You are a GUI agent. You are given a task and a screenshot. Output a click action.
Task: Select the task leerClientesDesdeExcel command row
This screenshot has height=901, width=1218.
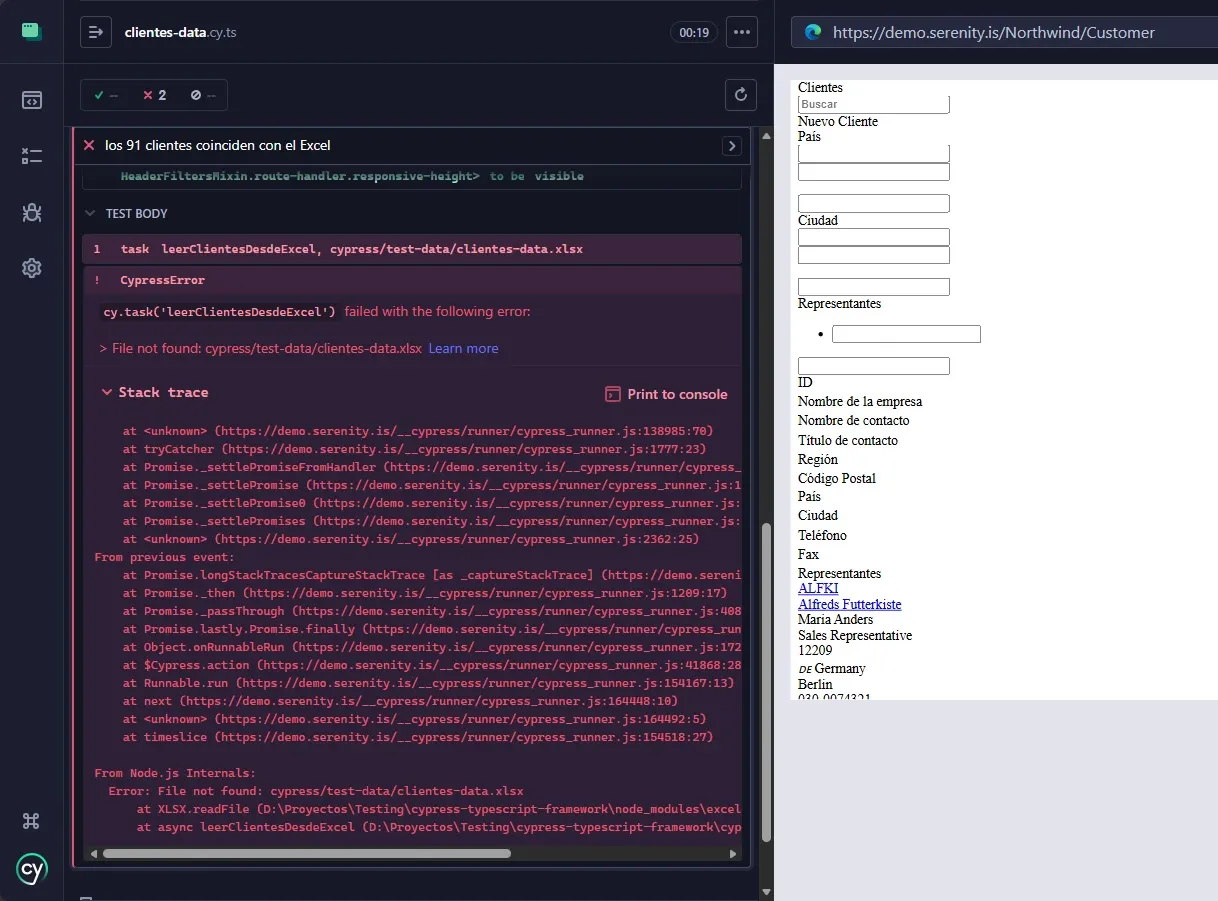click(411, 249)
